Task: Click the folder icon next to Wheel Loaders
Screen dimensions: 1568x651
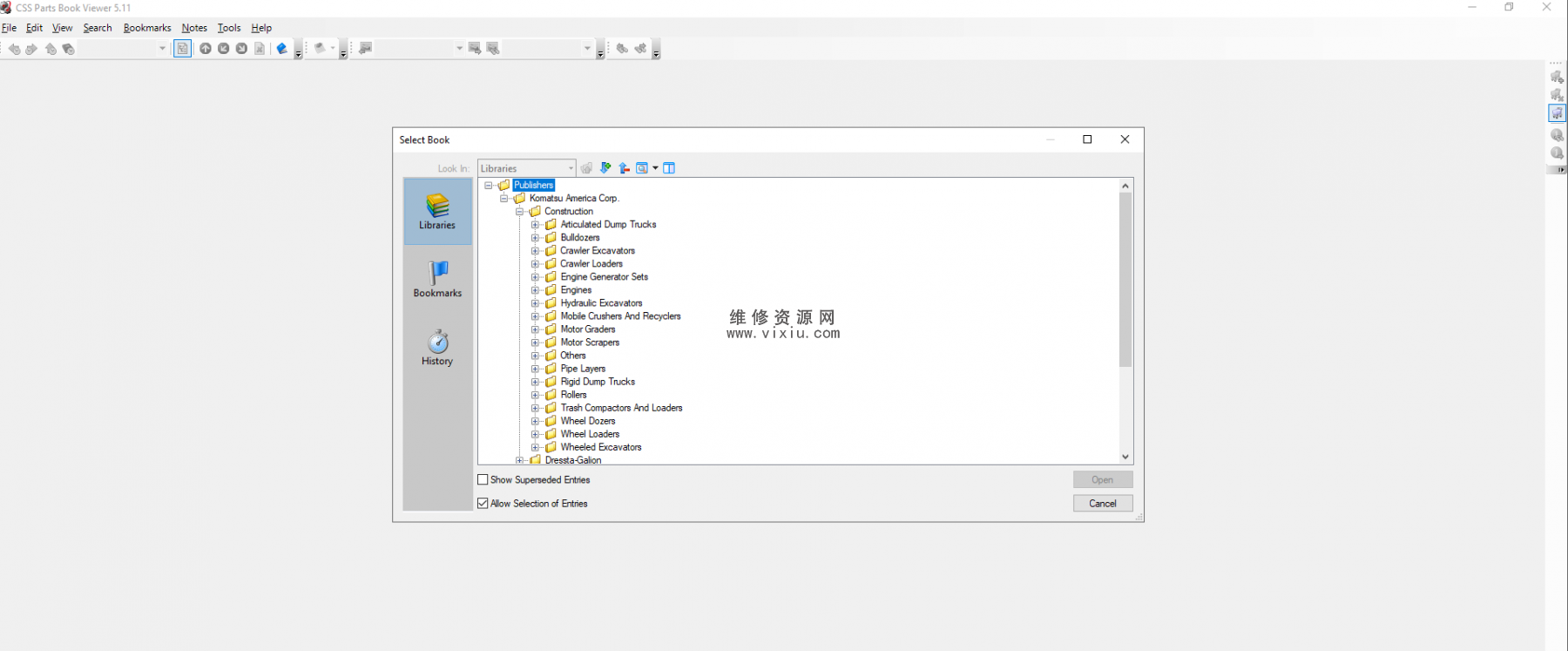Action: coord(551,434)
